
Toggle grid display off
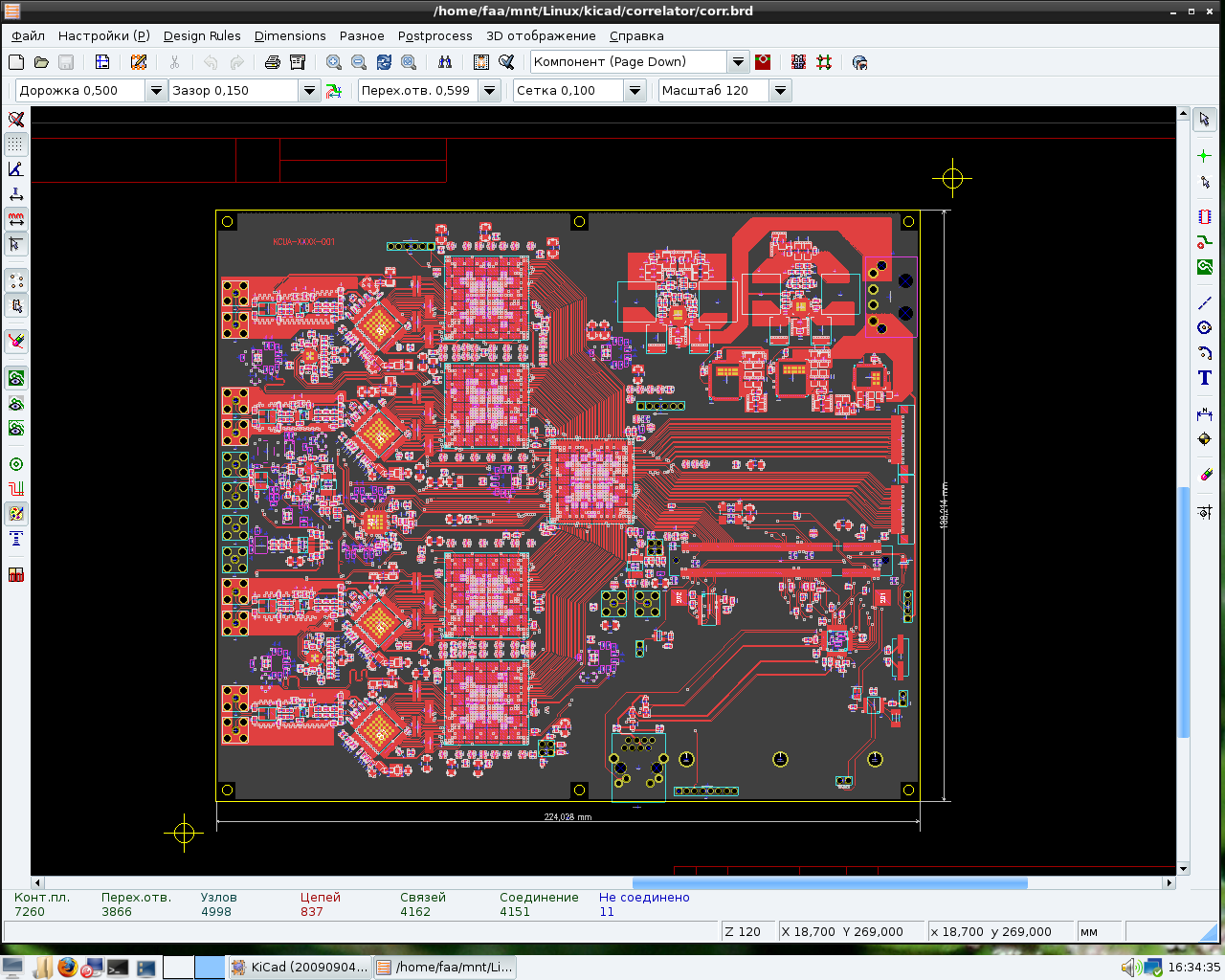coord(16,145)
